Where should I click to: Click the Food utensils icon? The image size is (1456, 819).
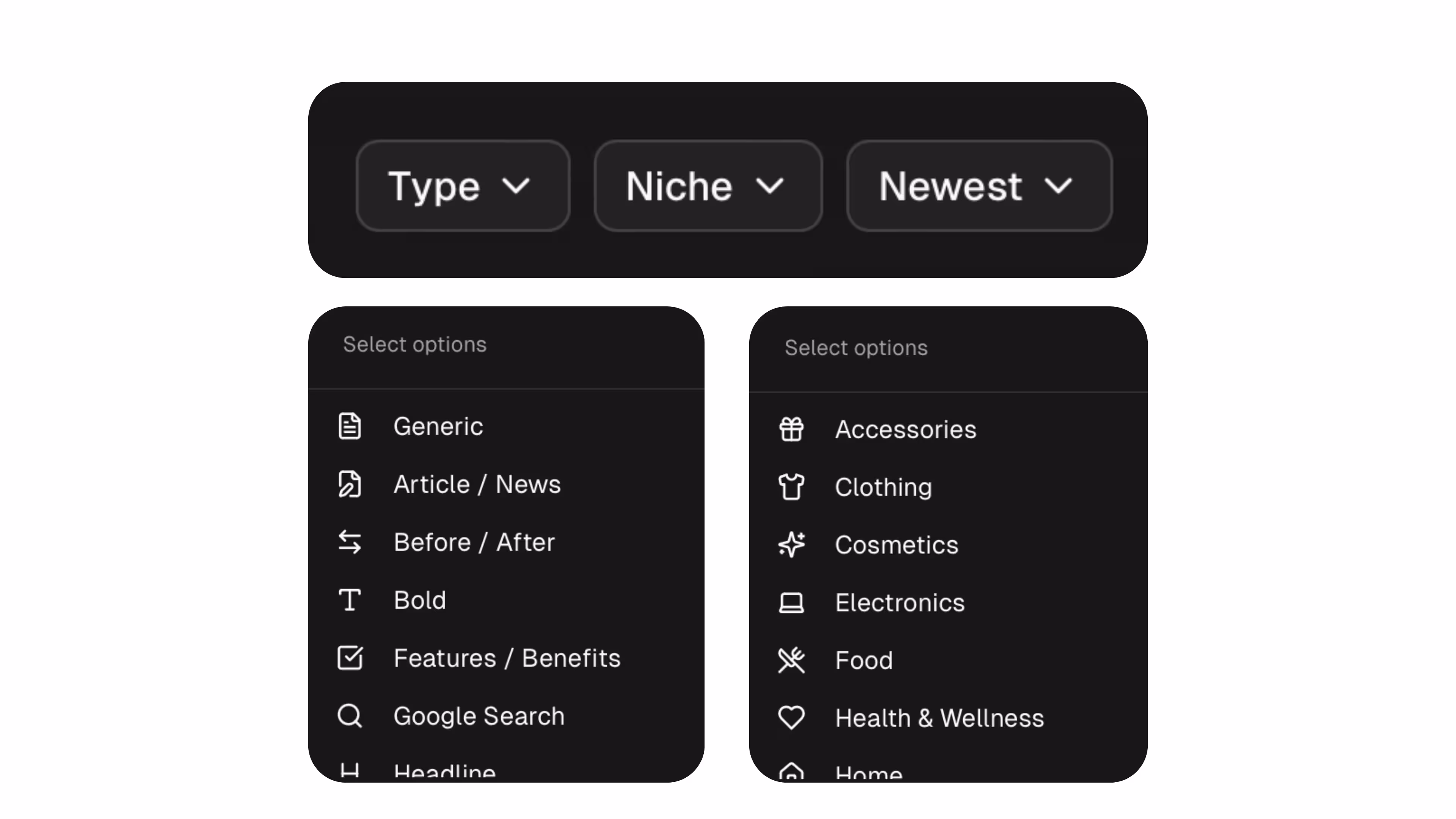791,661
